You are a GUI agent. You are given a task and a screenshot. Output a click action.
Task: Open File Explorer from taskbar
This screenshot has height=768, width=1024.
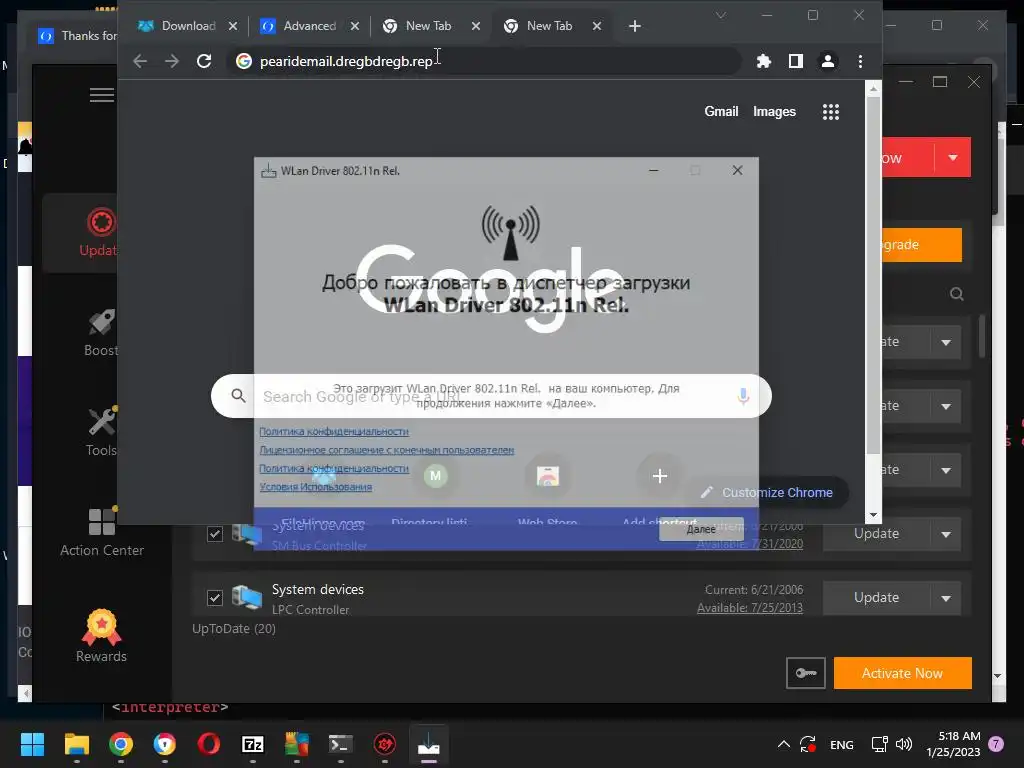point(76,744)
